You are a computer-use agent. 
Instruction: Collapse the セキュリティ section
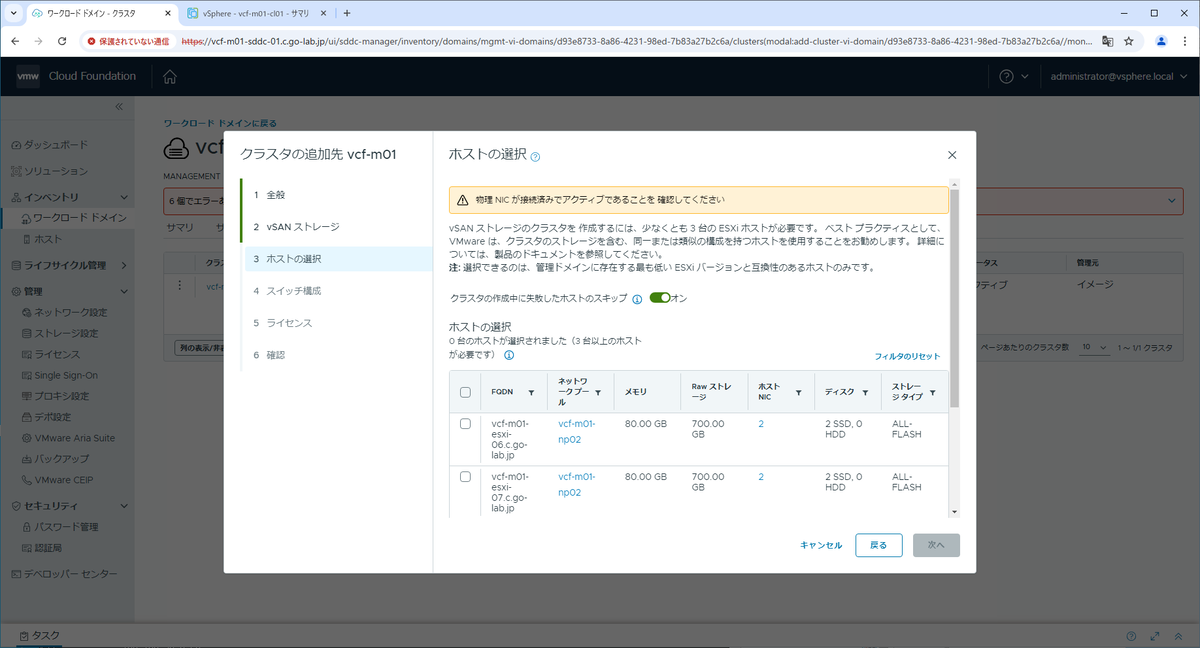124,505
